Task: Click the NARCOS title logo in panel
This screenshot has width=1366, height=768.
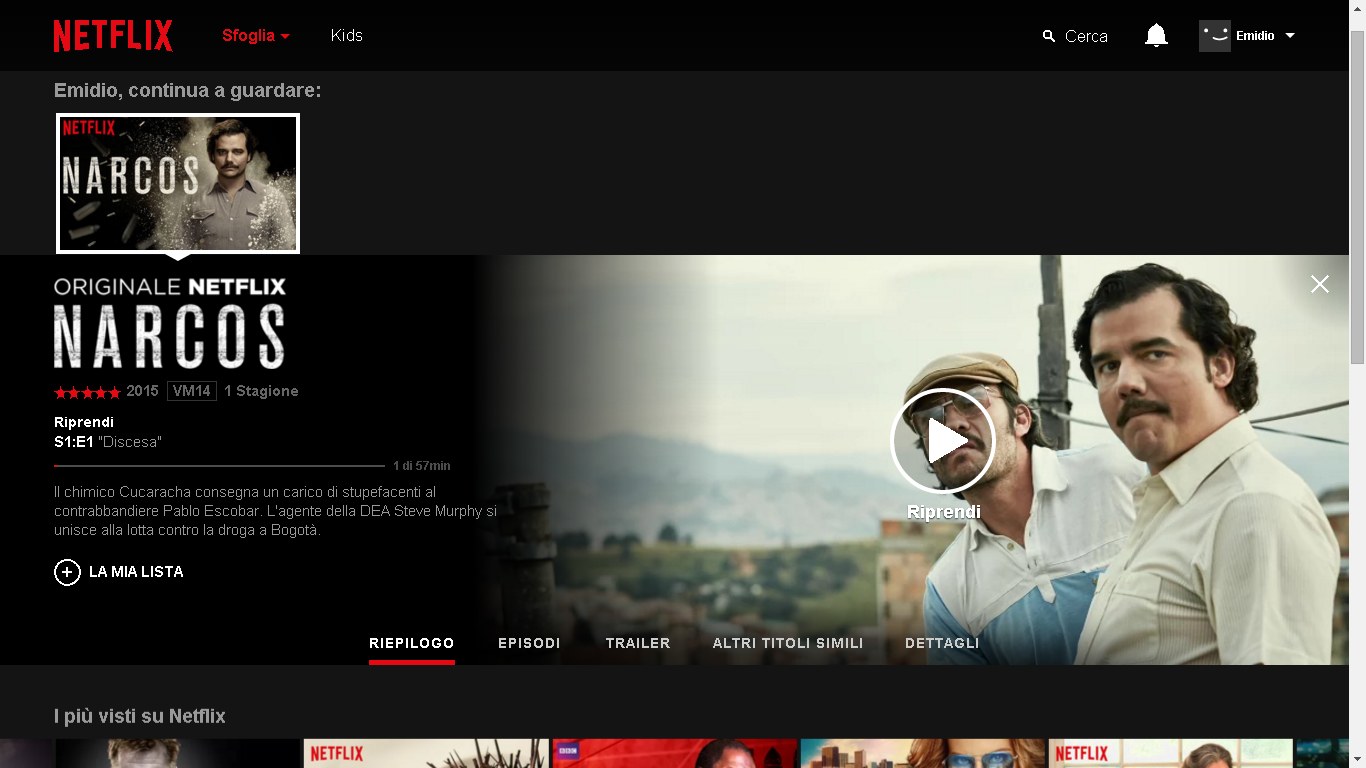Action: coord(170,337)
